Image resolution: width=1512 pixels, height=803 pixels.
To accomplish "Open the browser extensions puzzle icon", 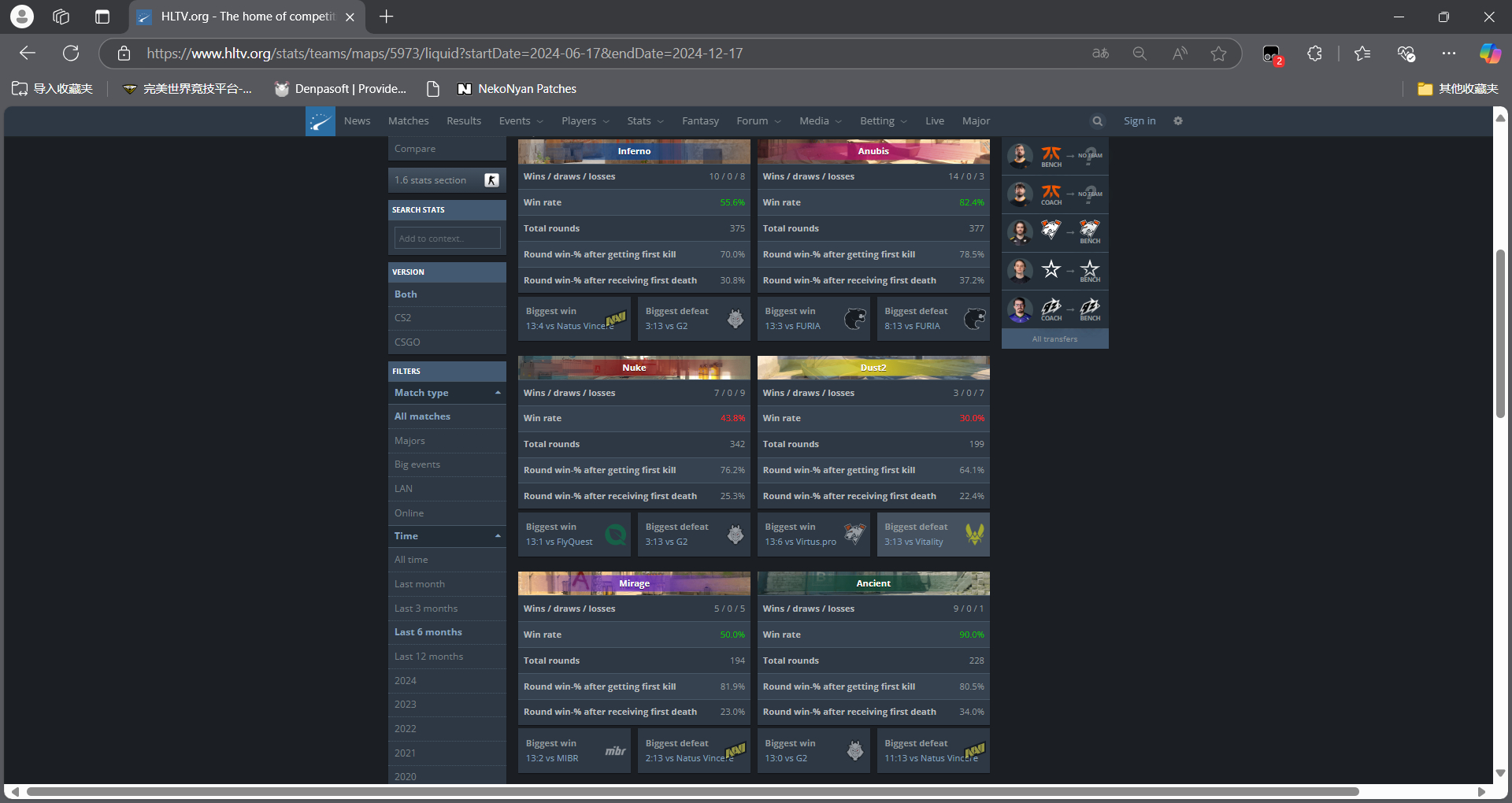I will [x=1314, y=54].
